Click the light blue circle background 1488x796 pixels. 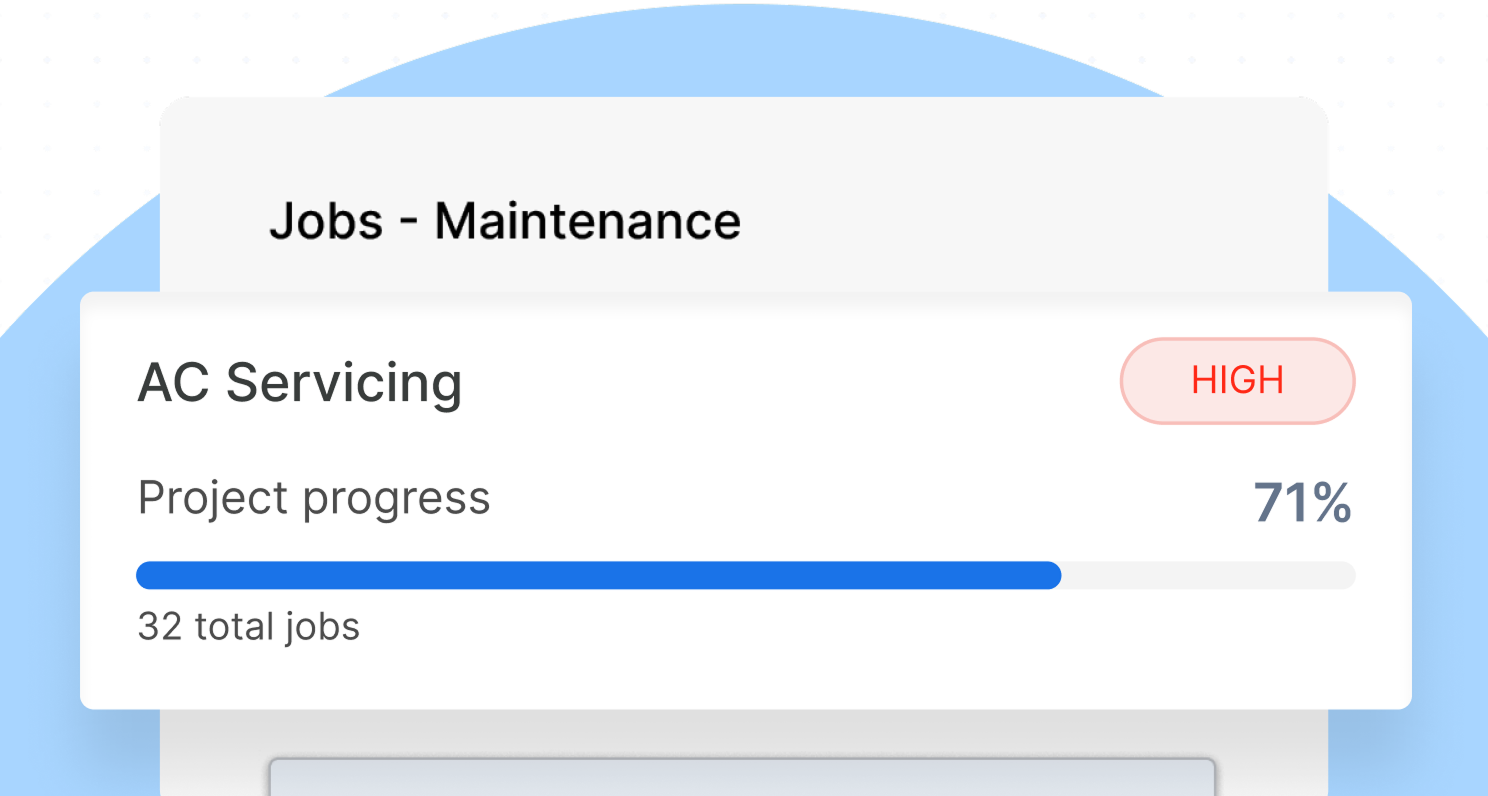tap(1420, 250)
